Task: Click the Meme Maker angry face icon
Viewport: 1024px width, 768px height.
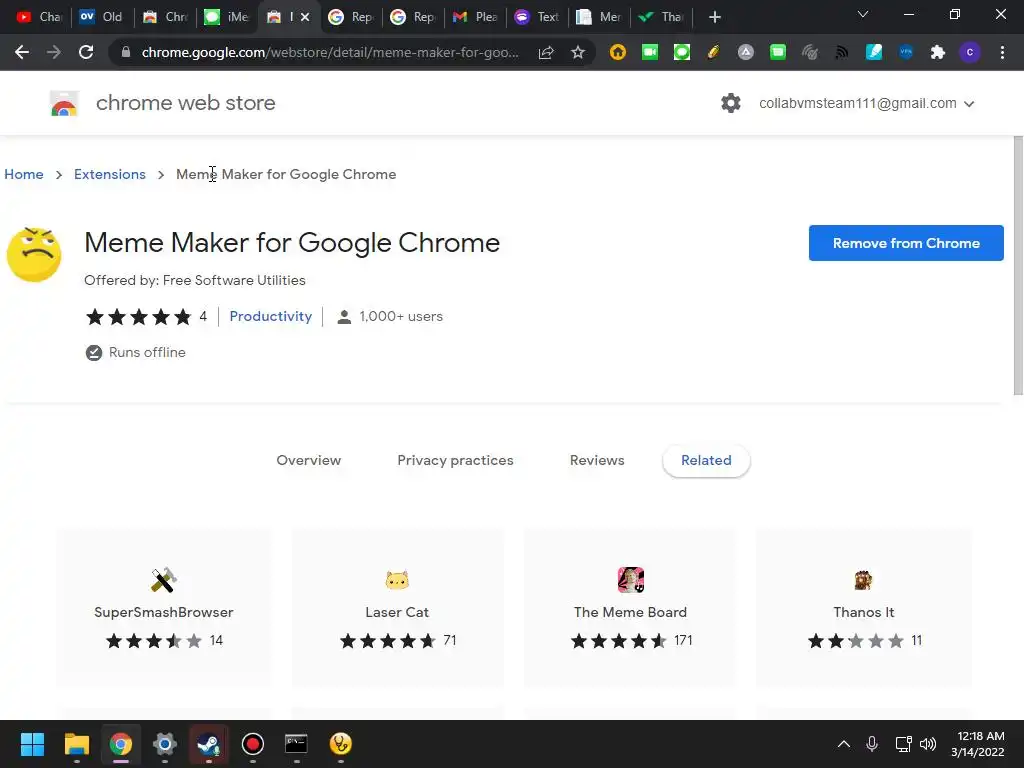Action: 34,255
